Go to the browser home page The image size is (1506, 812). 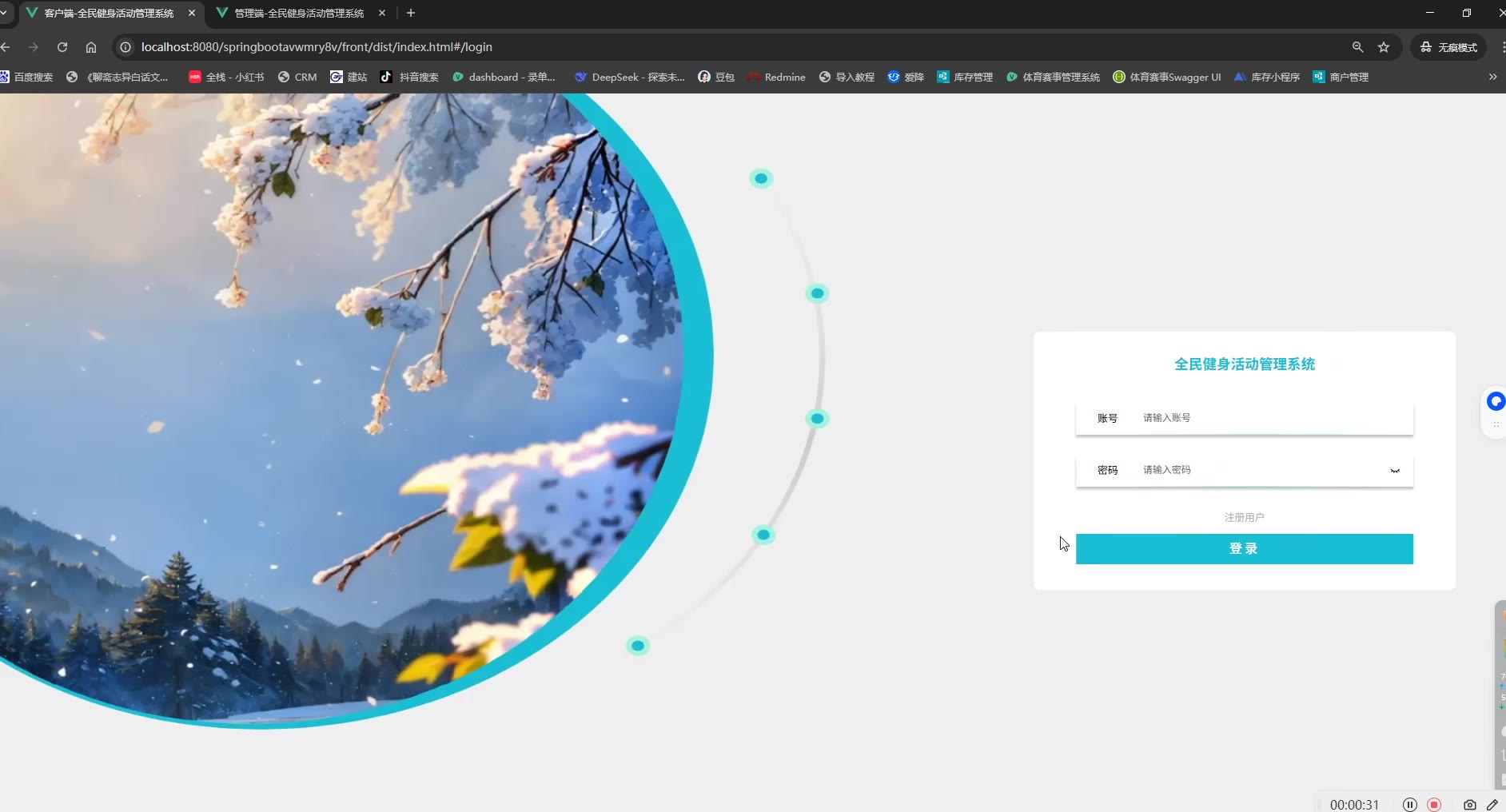pyautogui.click(x=91, y=47)
